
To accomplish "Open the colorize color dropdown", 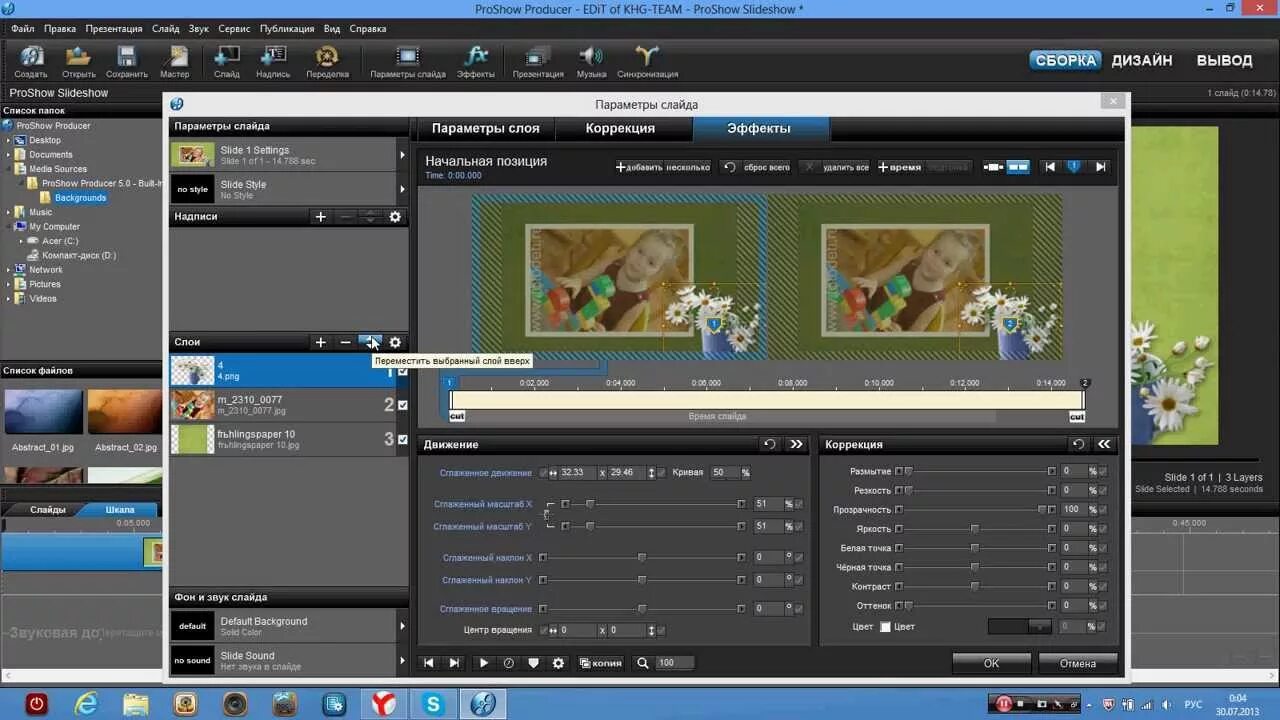I will 1040,627.
